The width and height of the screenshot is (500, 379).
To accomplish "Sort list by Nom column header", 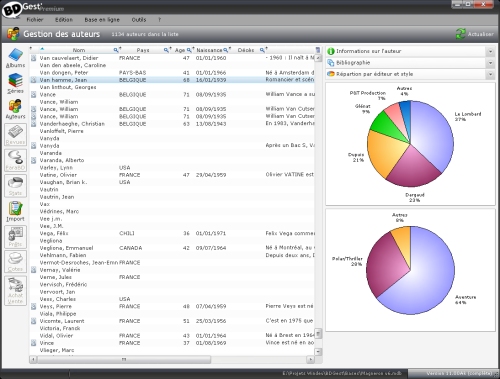I will (x=79, y=50).
